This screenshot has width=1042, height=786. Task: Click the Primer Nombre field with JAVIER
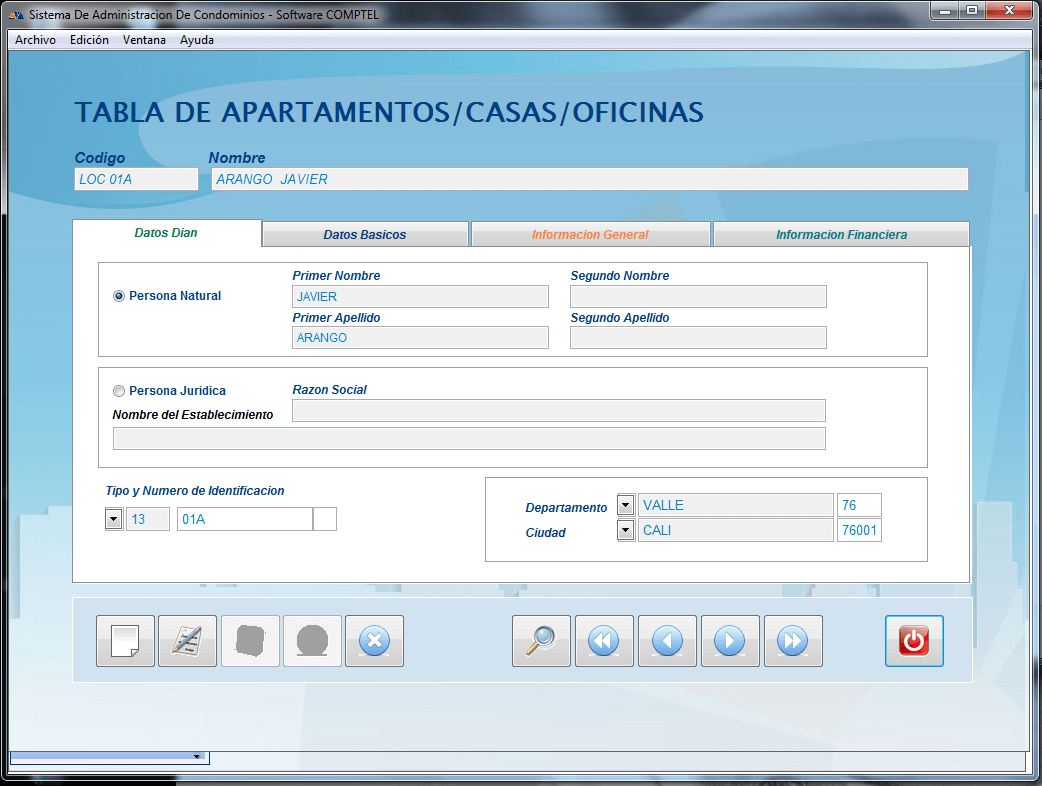(420, 297)
